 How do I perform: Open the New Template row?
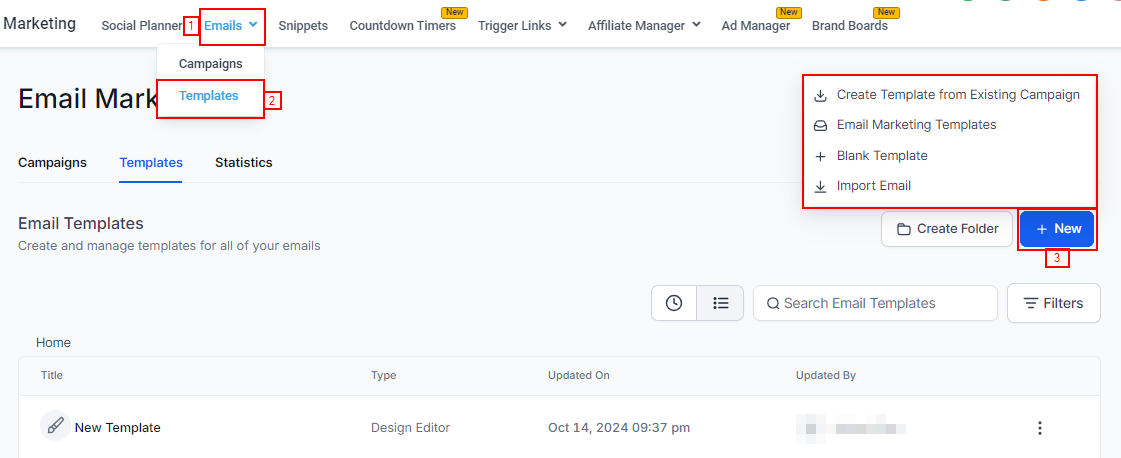point(559,427)
